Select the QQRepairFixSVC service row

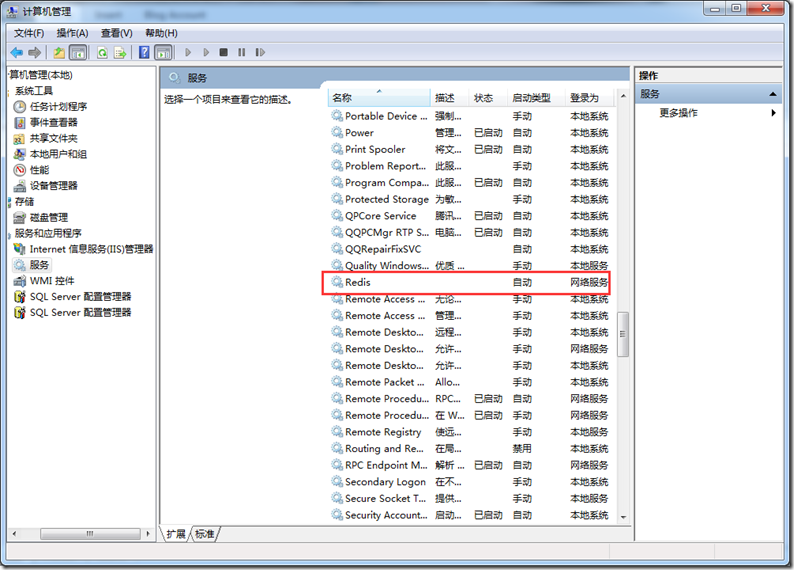pos(472,249)
